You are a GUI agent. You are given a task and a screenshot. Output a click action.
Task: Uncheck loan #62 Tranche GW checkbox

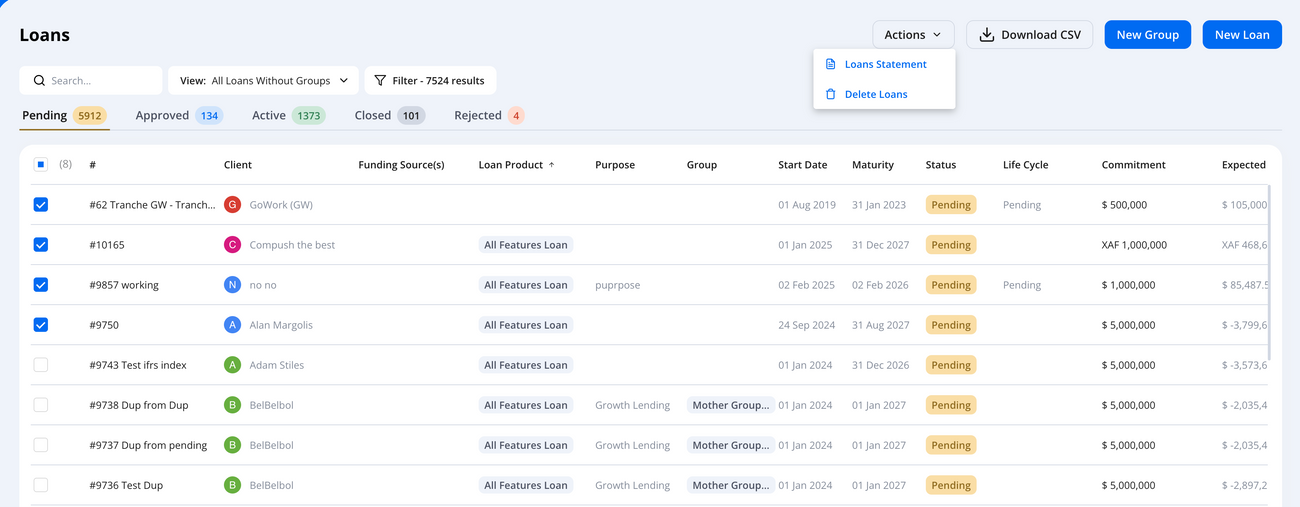41,204
